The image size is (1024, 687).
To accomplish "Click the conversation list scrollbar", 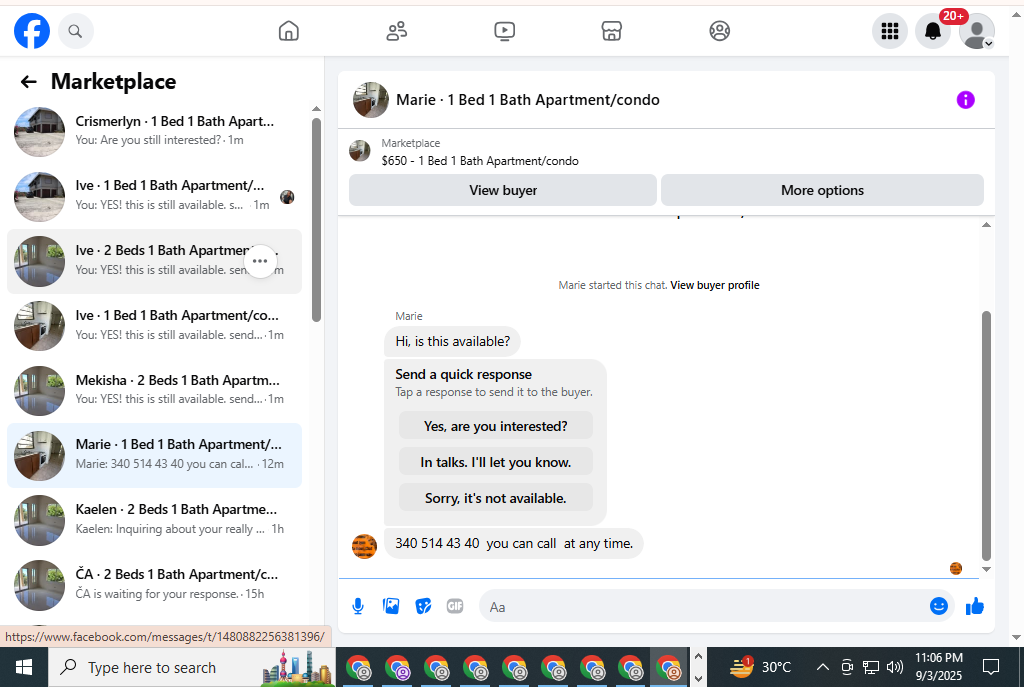I will (x=316, y=219).
